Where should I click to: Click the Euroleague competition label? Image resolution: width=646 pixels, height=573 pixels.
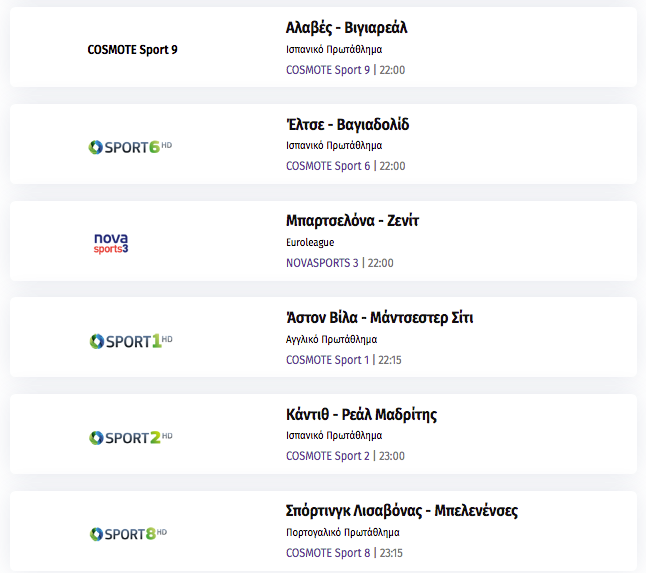tap(310, 242)
